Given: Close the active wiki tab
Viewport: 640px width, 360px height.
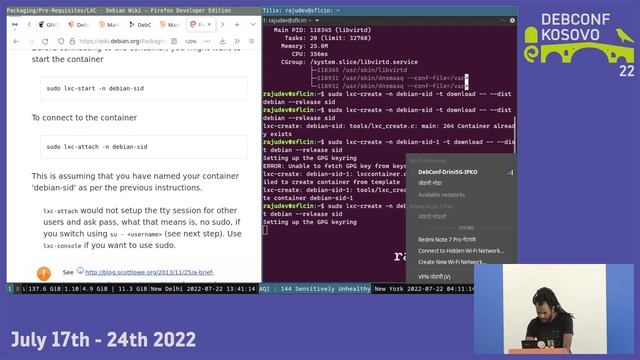Looking at the screenshot, I should coord(209,25).
